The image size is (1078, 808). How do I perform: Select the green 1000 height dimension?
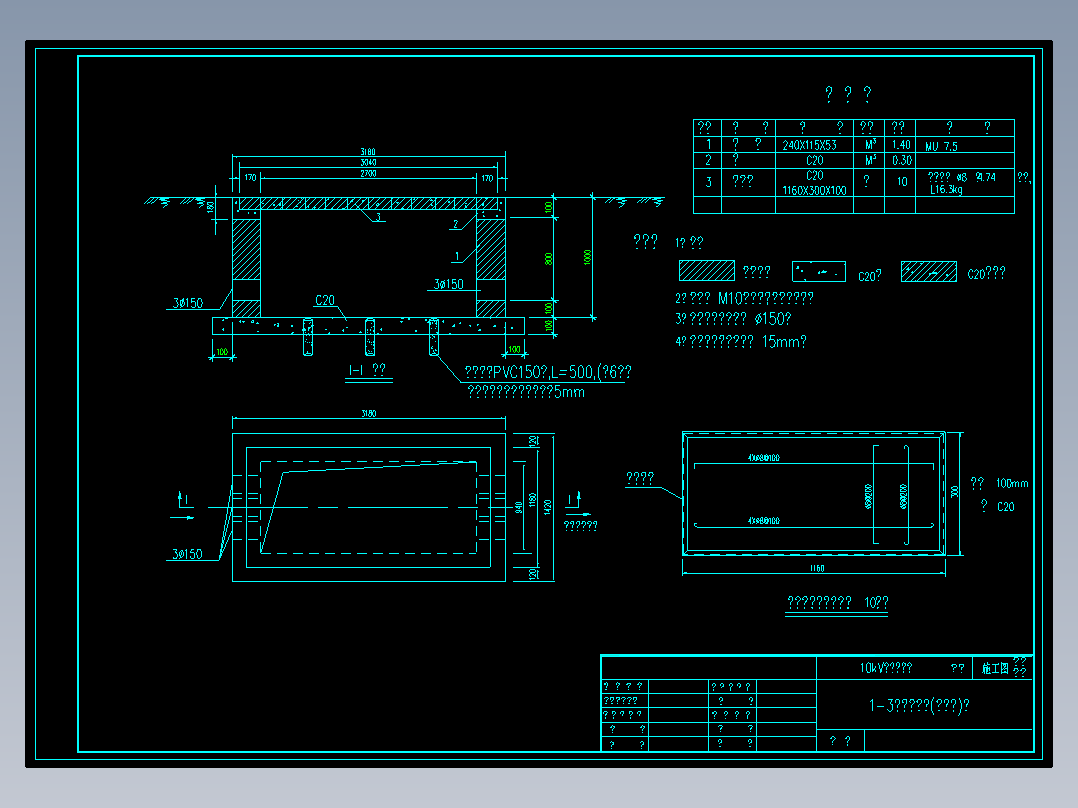[587, 257]
